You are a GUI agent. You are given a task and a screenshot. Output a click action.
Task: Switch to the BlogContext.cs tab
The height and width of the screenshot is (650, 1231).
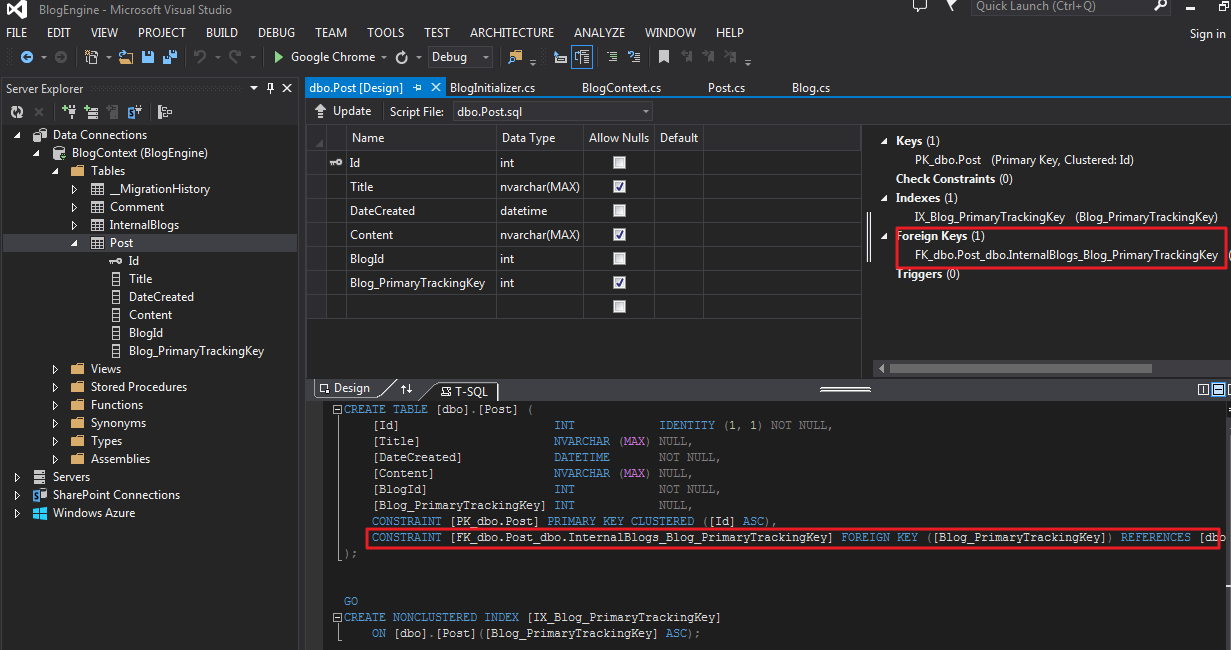click(621, 88)
